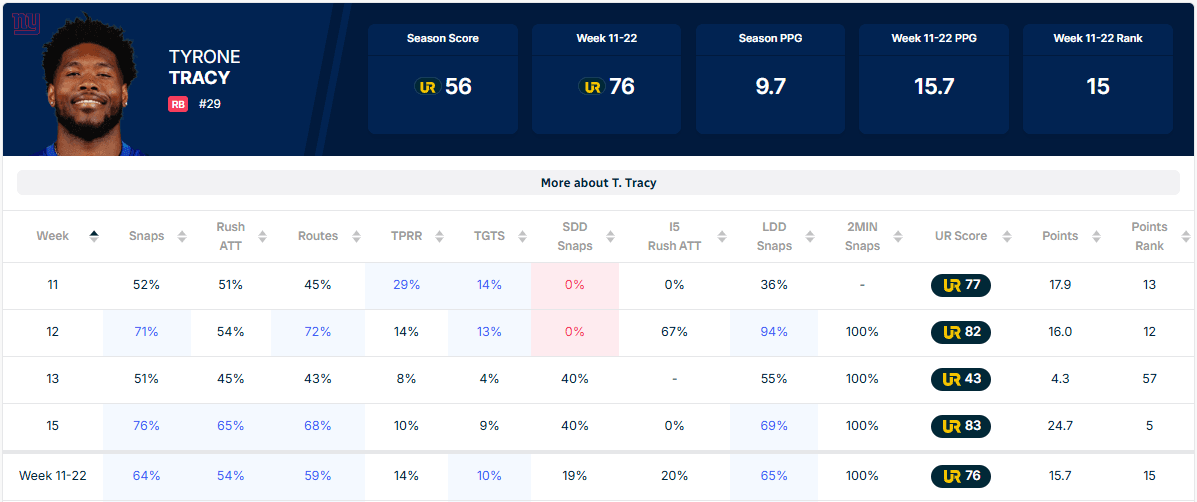Sort table by Week column arrow
Viewport: 1197px width, 502px height.
click(x=94, y=236)
